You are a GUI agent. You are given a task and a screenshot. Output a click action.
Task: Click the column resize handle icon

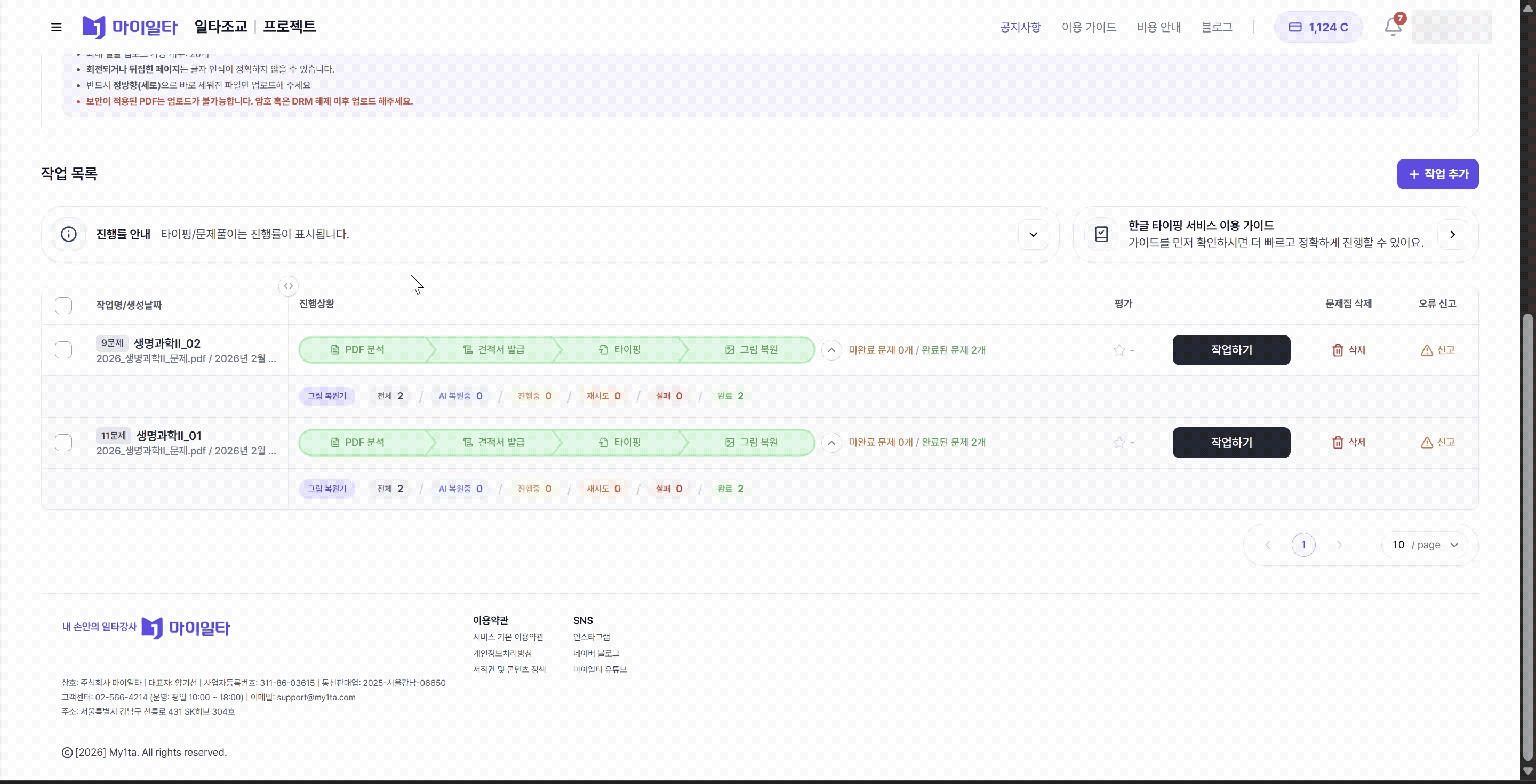tap(288, 286)
